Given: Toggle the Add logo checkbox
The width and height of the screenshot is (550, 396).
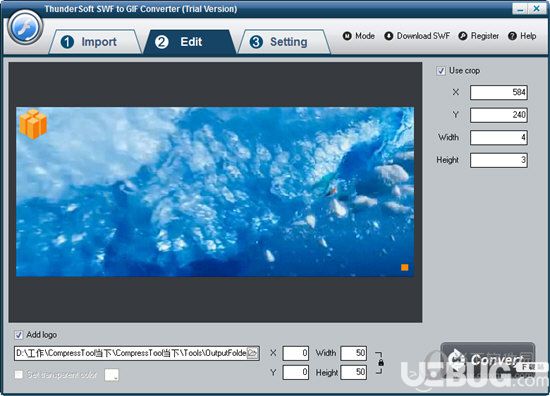Looking at the screenshot, I should 19,335.
